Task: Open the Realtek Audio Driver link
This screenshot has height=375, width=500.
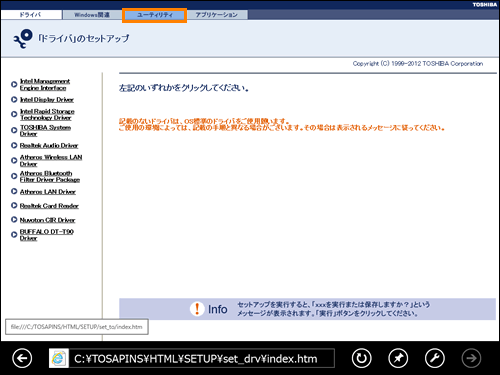Action: pyautogui.click(x=49, y=146)
